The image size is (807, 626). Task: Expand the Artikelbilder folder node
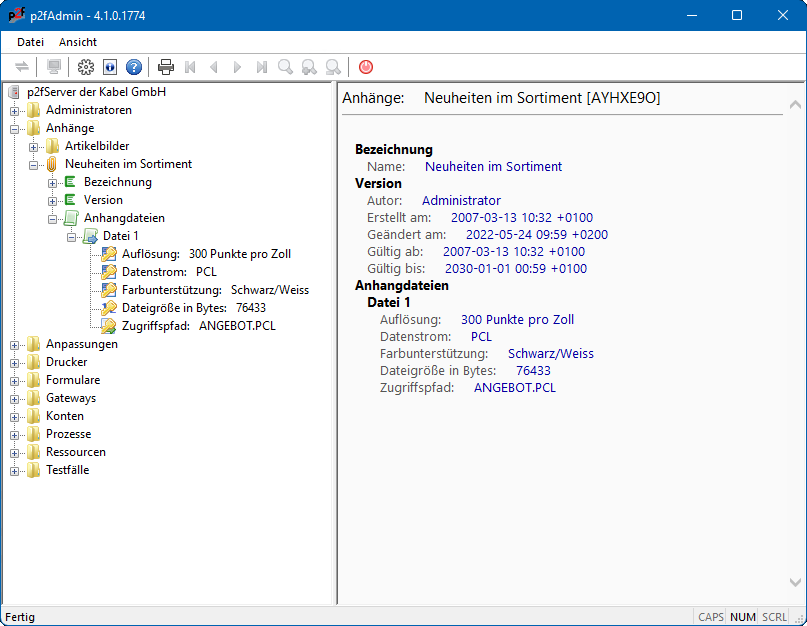[x=34, y=146]
